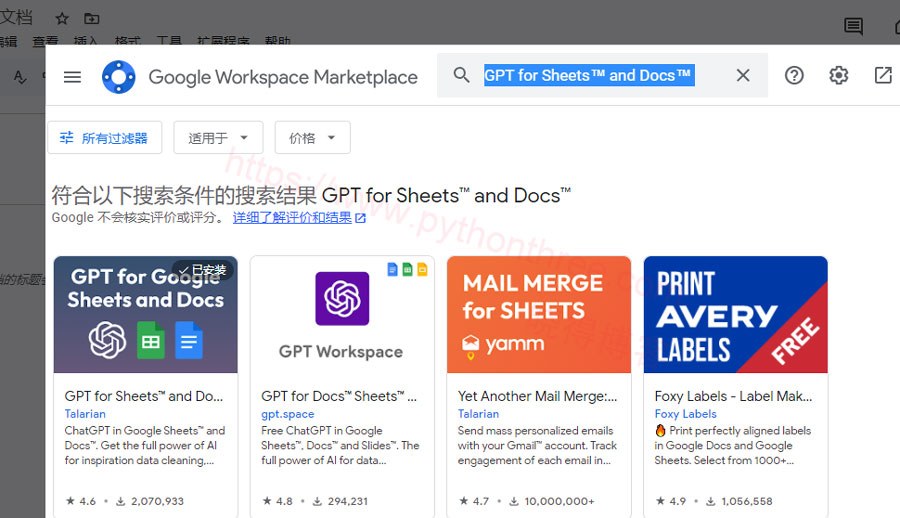This screenshot has width=900, height=518.
Task: Clear the search field with the X icon
Action: pos(743,75)
